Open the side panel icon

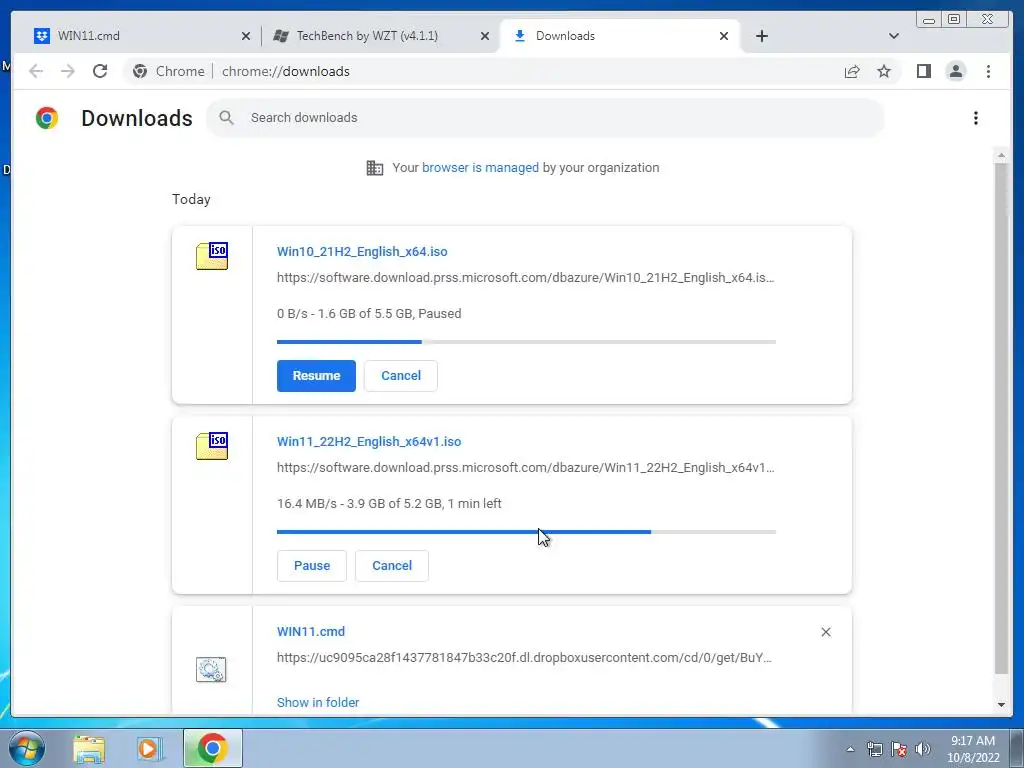(x=923, y=71)
